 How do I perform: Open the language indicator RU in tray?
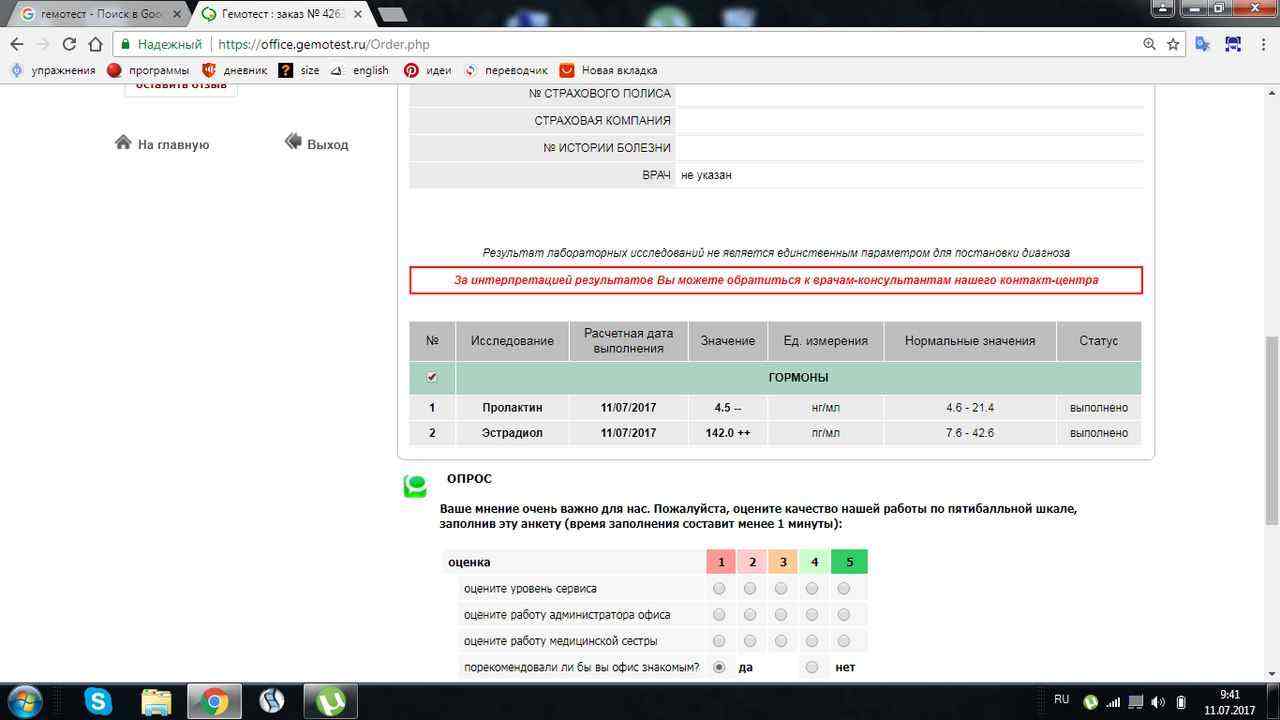click(1061, 700)
